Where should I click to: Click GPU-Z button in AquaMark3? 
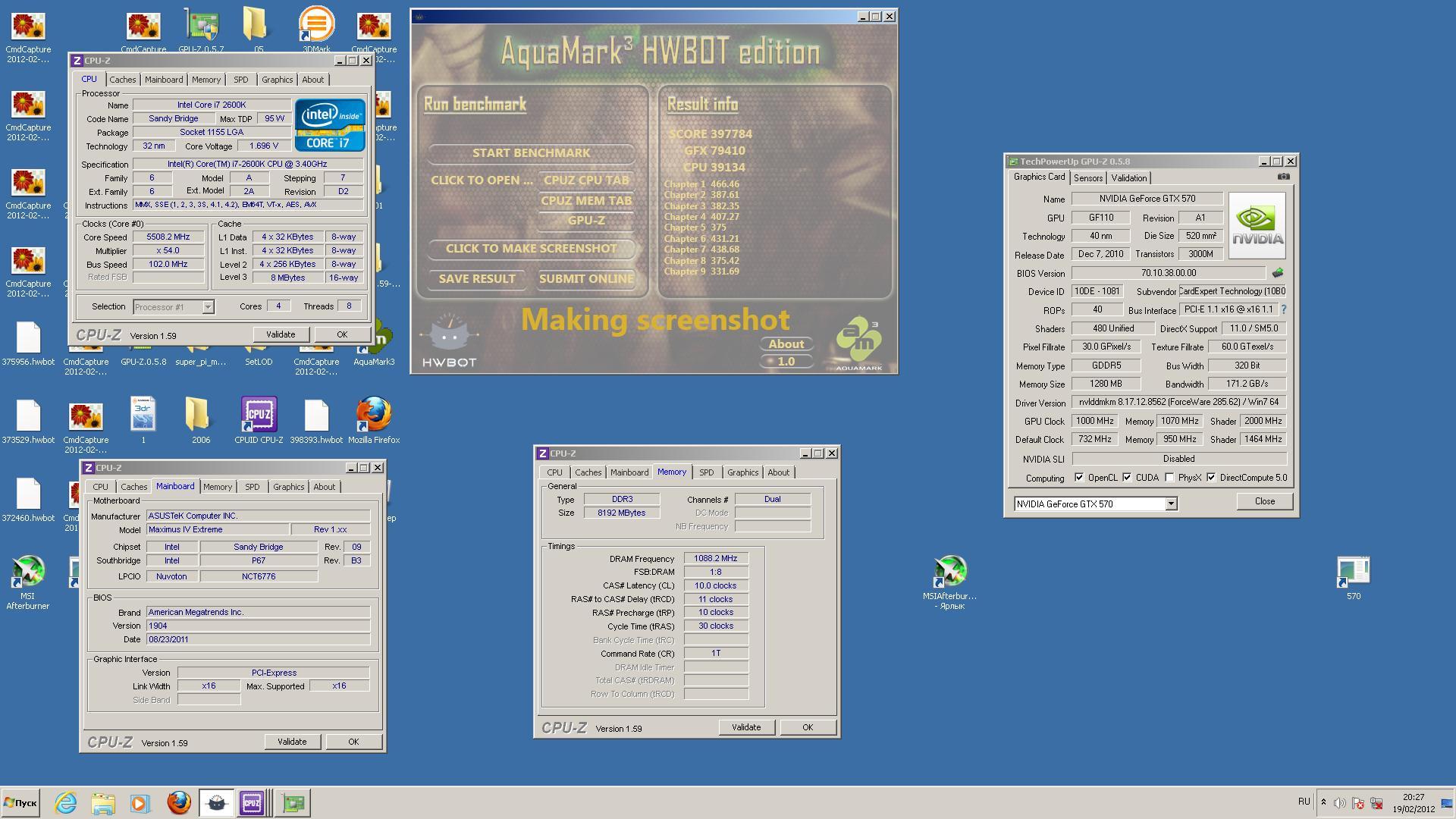[586, 221]
